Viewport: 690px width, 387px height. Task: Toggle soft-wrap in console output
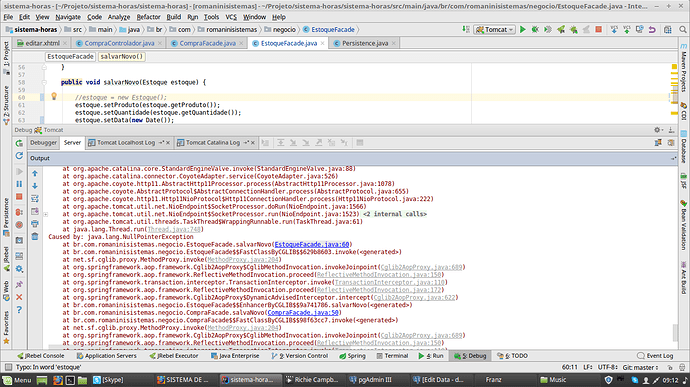click(35, 199)
